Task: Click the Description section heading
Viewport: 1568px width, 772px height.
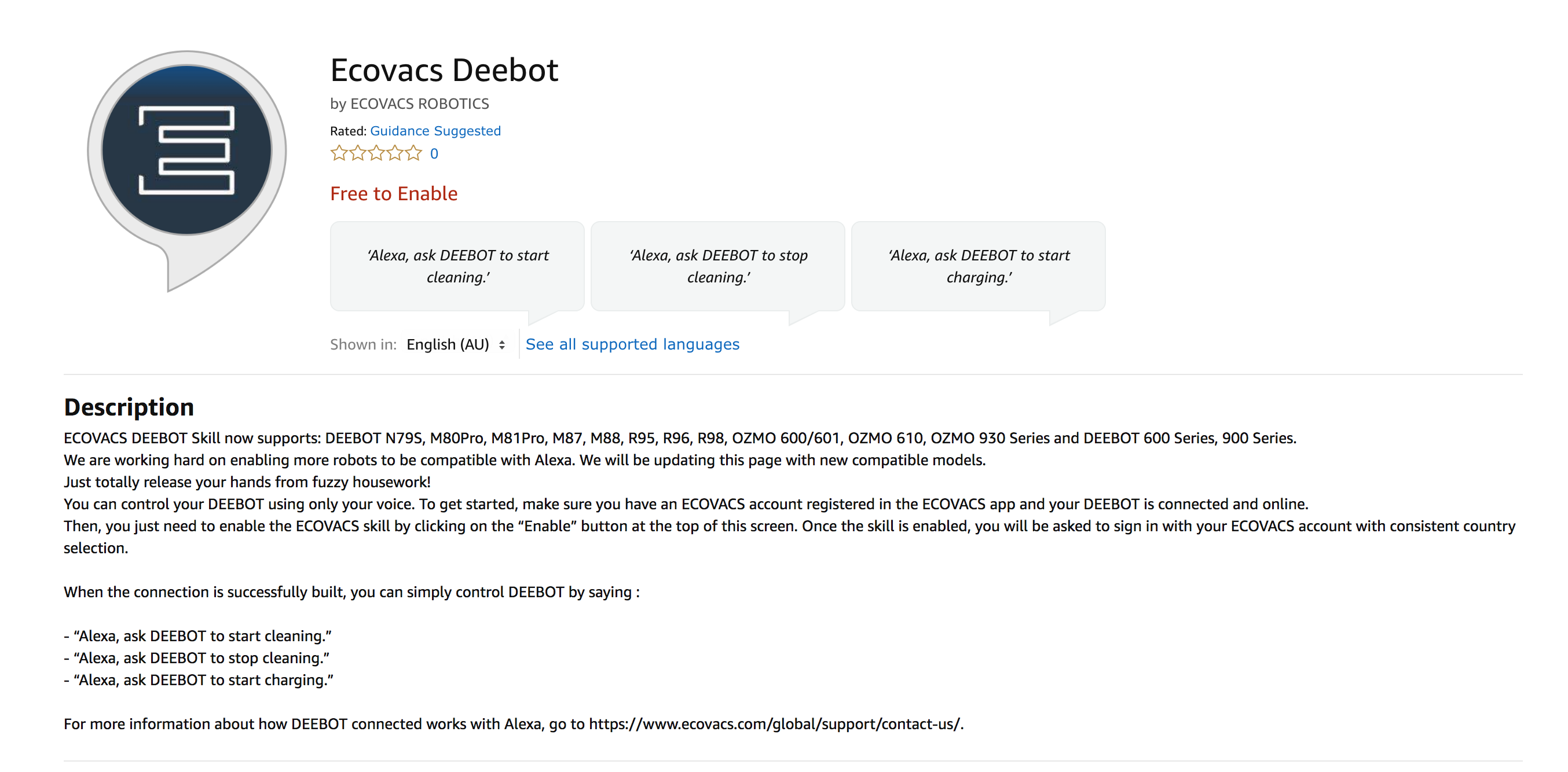Action: coord(129,407)
